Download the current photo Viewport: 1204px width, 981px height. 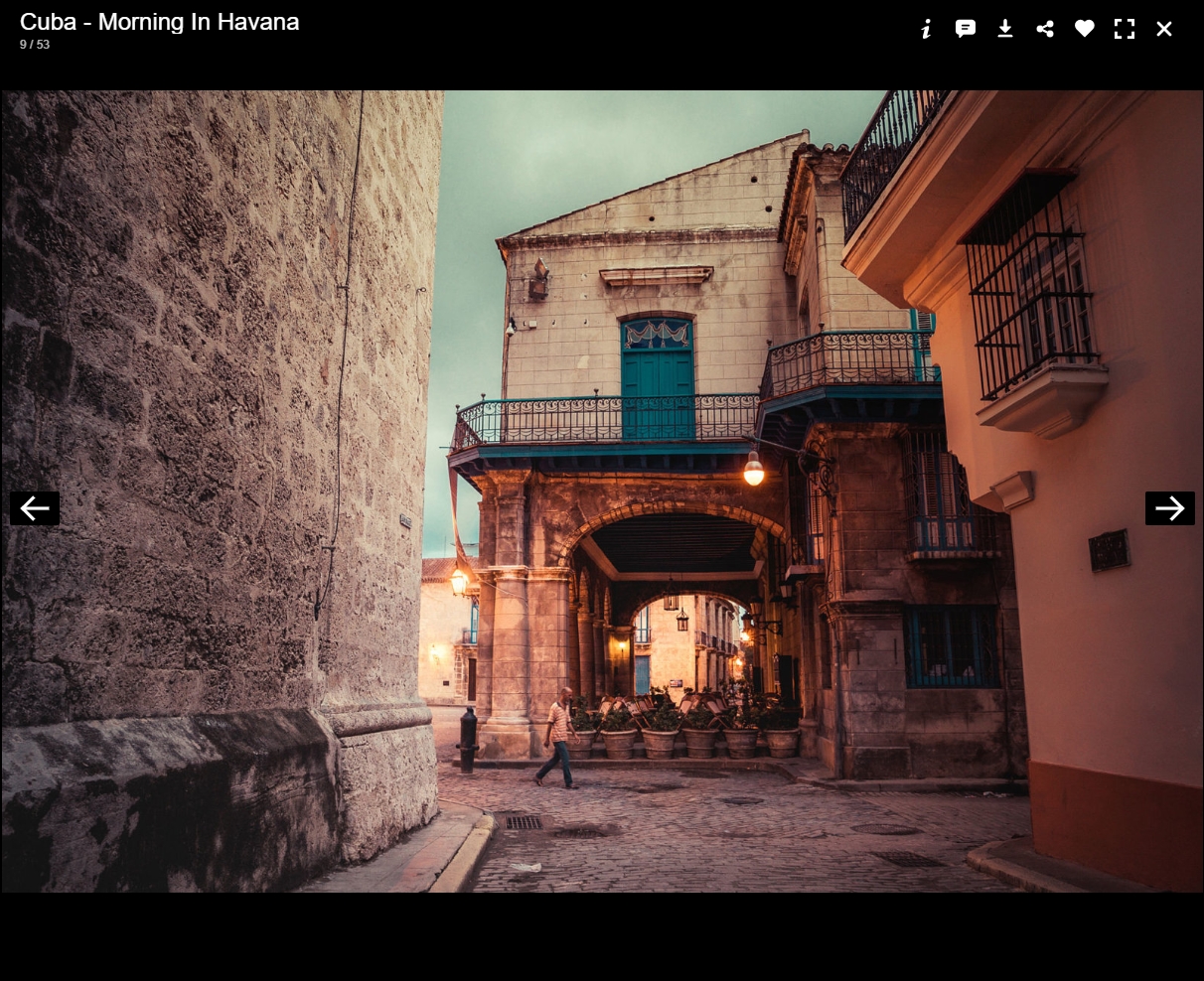coord(1005,29)
